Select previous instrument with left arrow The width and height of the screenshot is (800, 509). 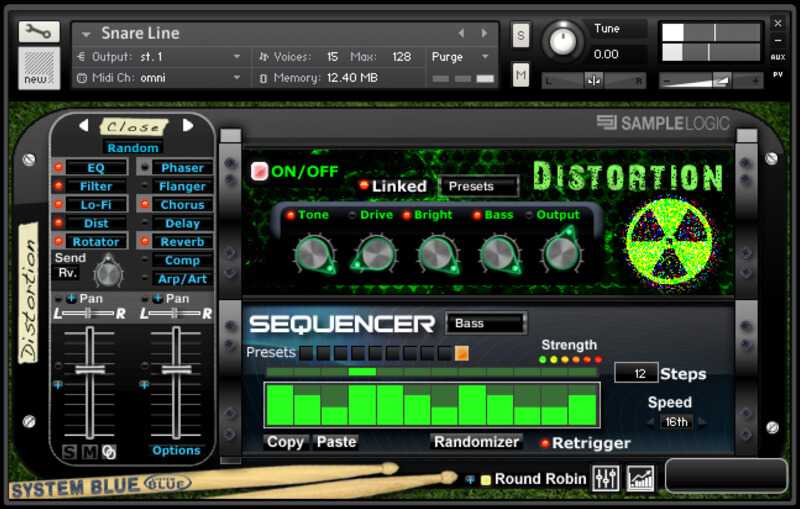click(461, 33)
